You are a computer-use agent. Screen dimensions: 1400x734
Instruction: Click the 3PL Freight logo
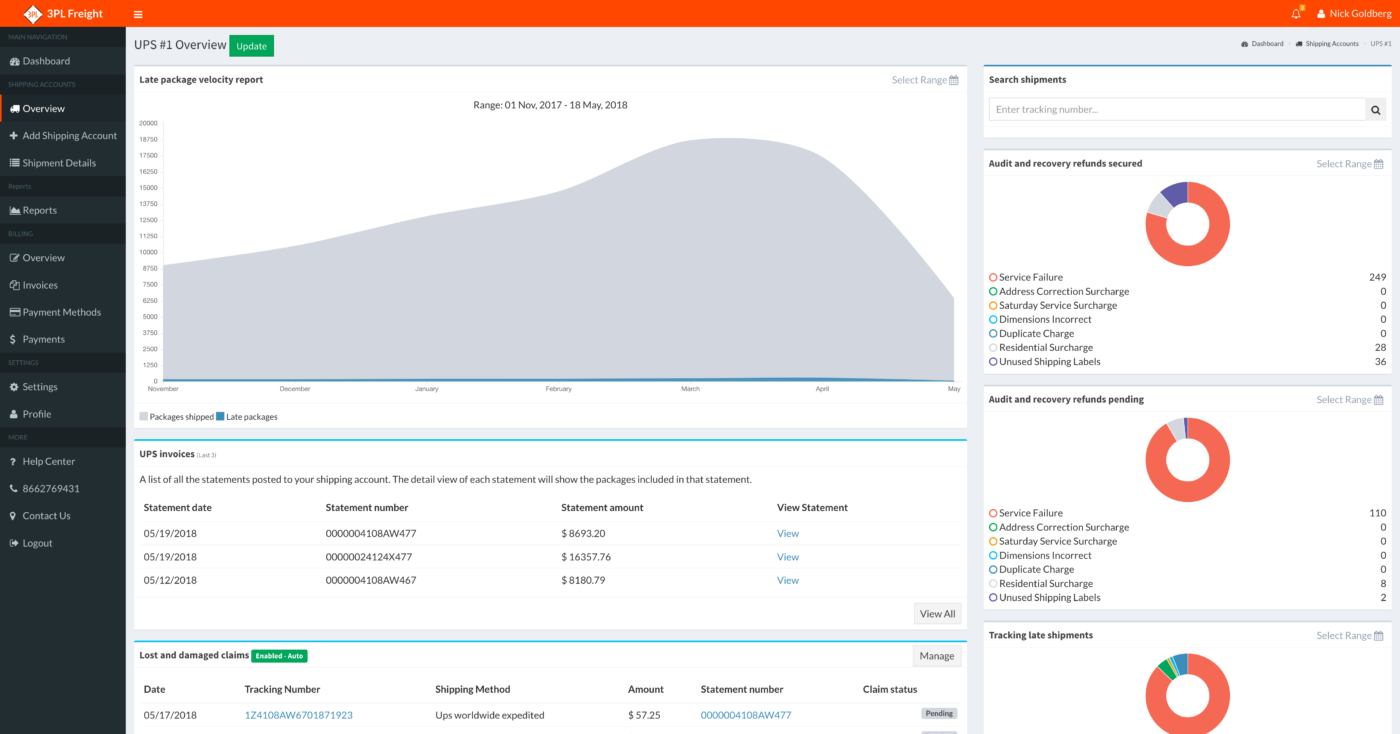pyautogui.click(x=63, y=13)
